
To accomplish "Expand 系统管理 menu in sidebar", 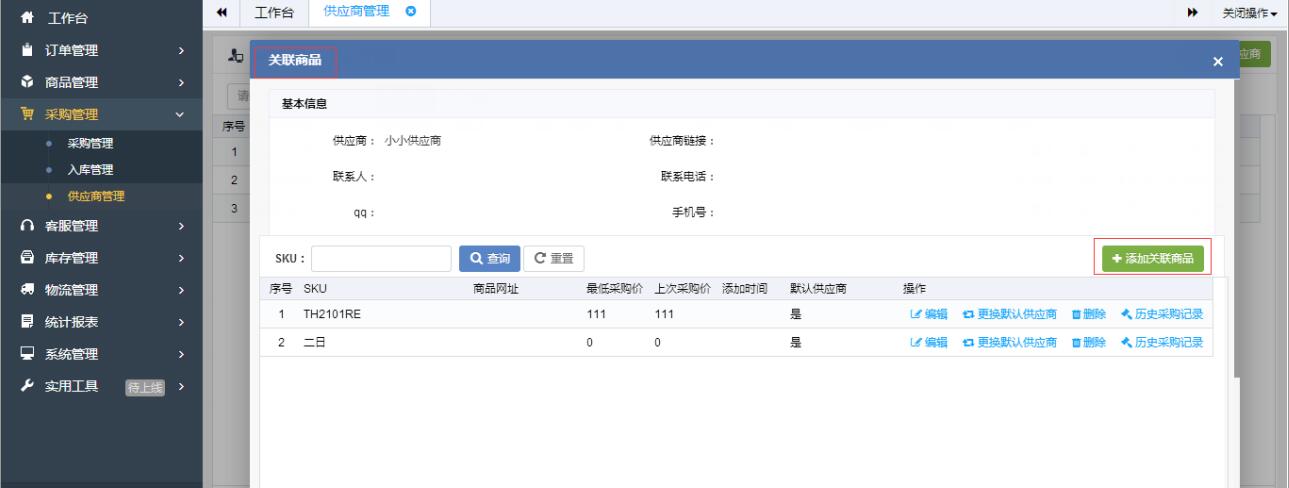I will coord(100,354).
